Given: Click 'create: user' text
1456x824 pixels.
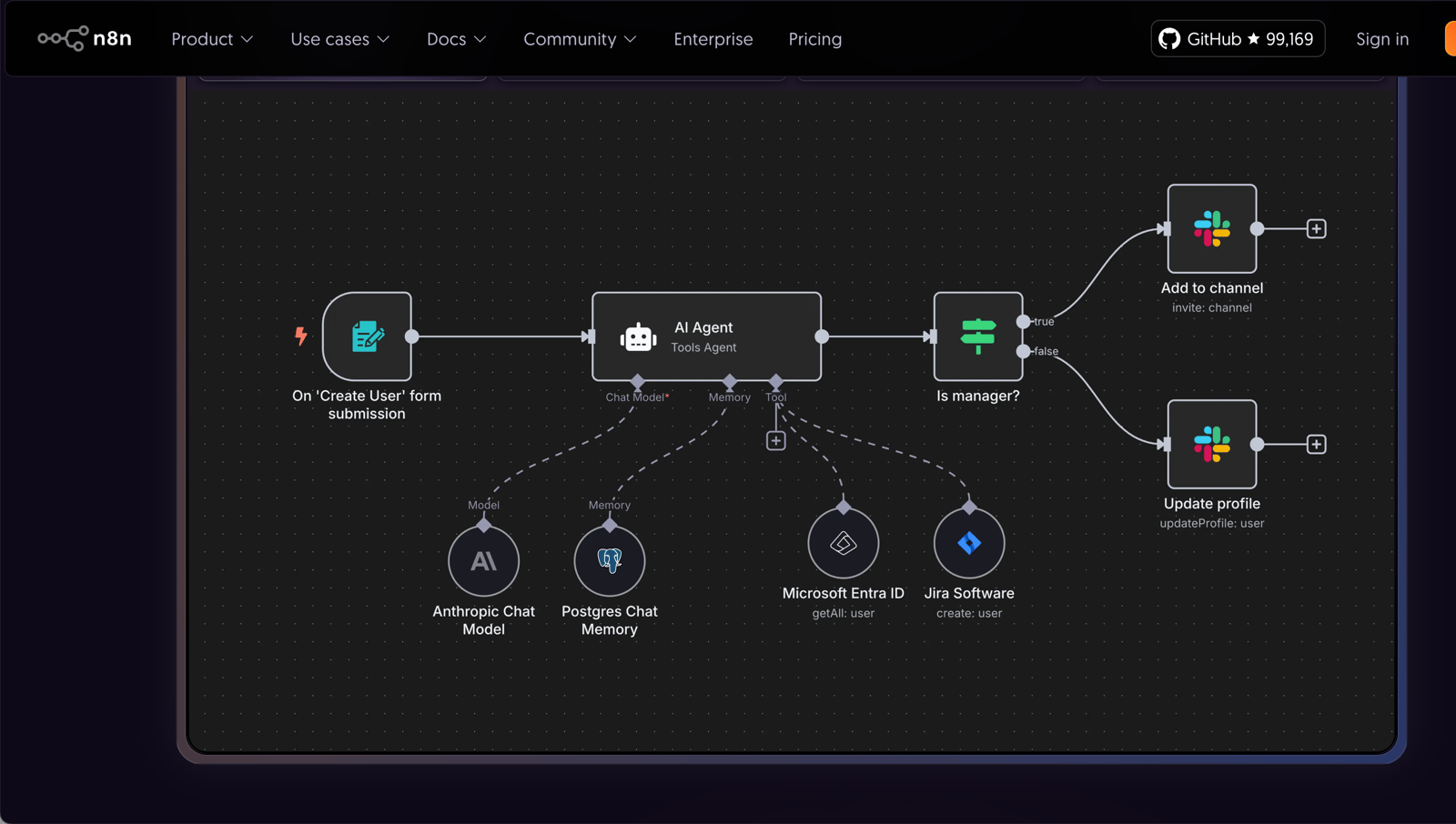Looking at the screenshot, I should 969,613.
